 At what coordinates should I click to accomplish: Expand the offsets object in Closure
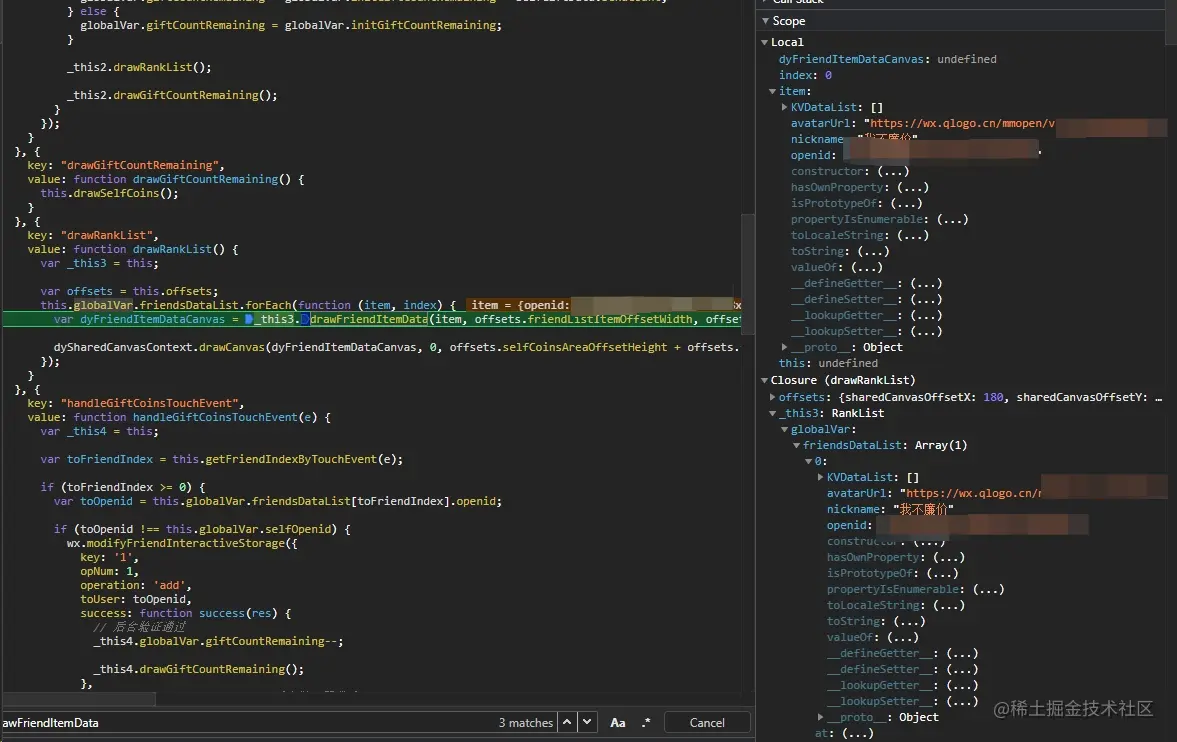772,397
